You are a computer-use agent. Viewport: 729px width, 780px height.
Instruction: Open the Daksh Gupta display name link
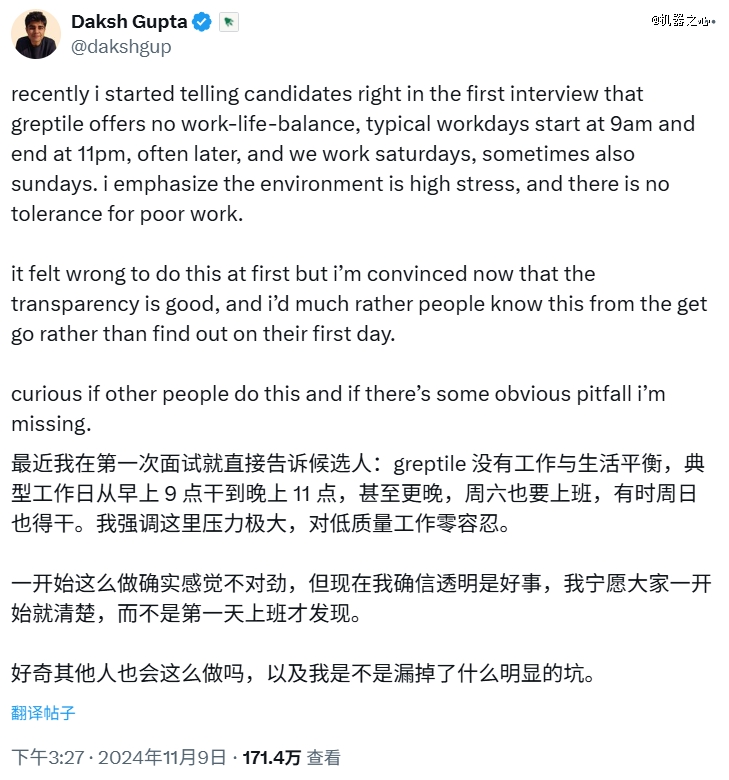tap(130, 22)
